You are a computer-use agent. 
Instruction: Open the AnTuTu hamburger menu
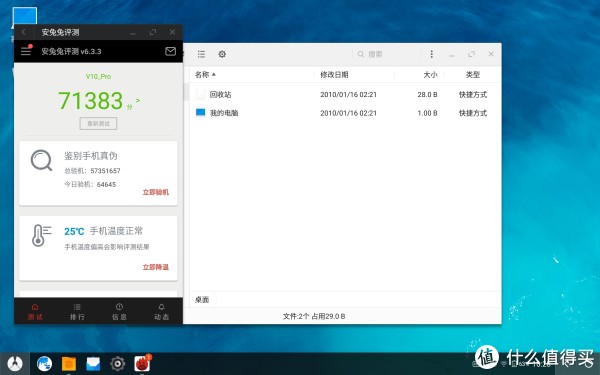[x=26, y=51]
